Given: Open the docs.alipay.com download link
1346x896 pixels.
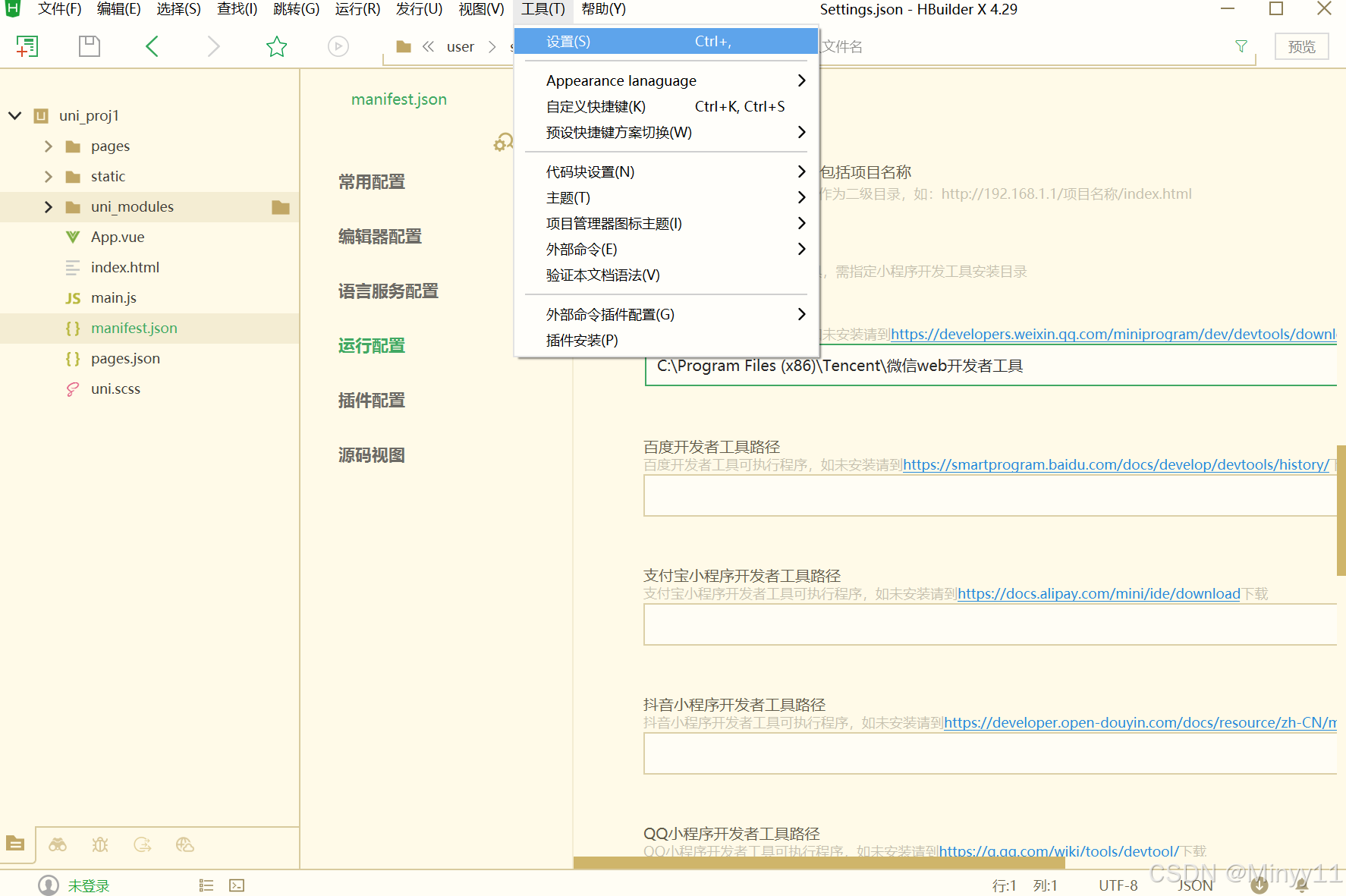Looking at the screenshot, I should pos(1099,593).
